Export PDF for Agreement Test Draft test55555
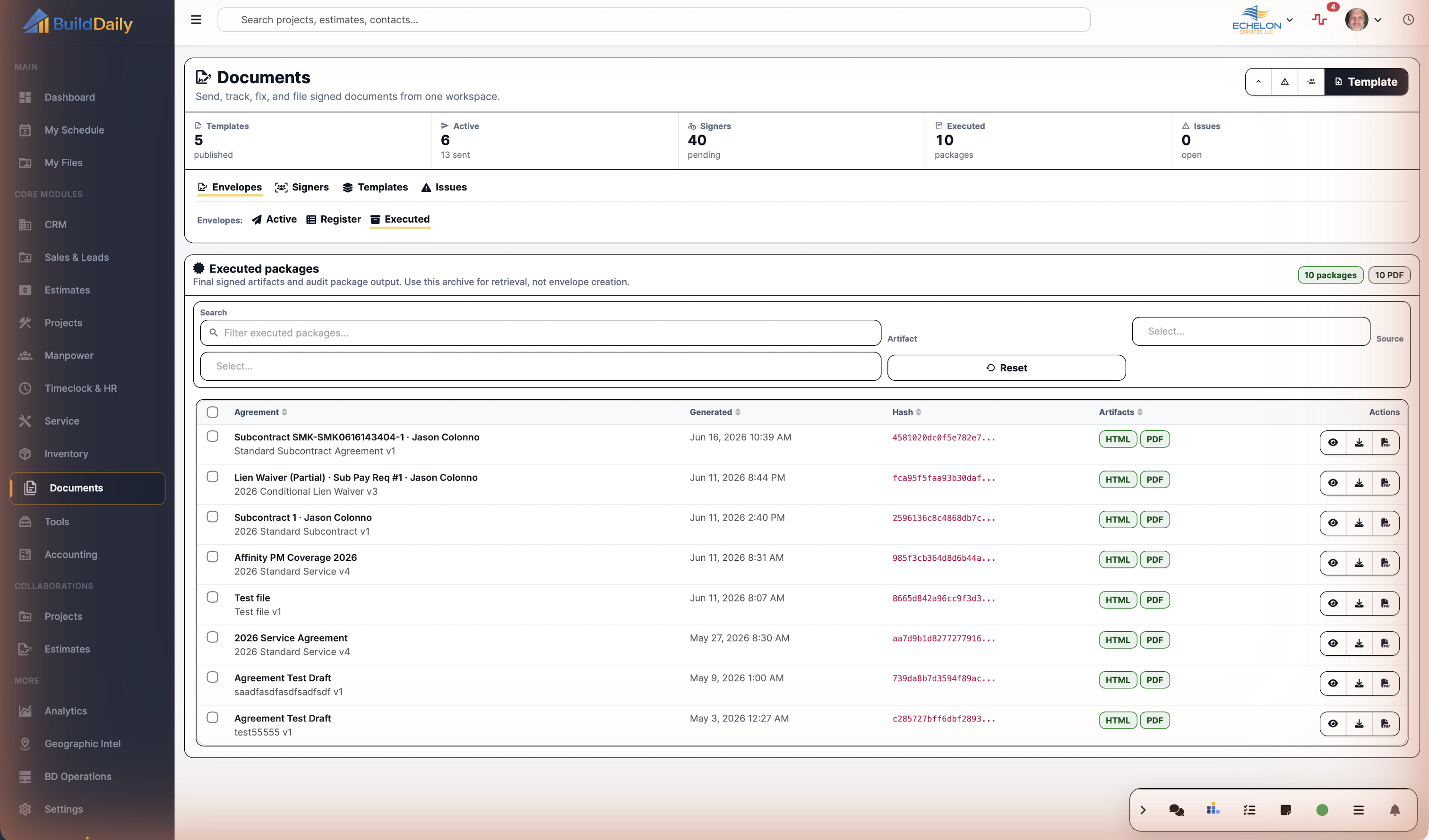 click(x=1386, y=724)
